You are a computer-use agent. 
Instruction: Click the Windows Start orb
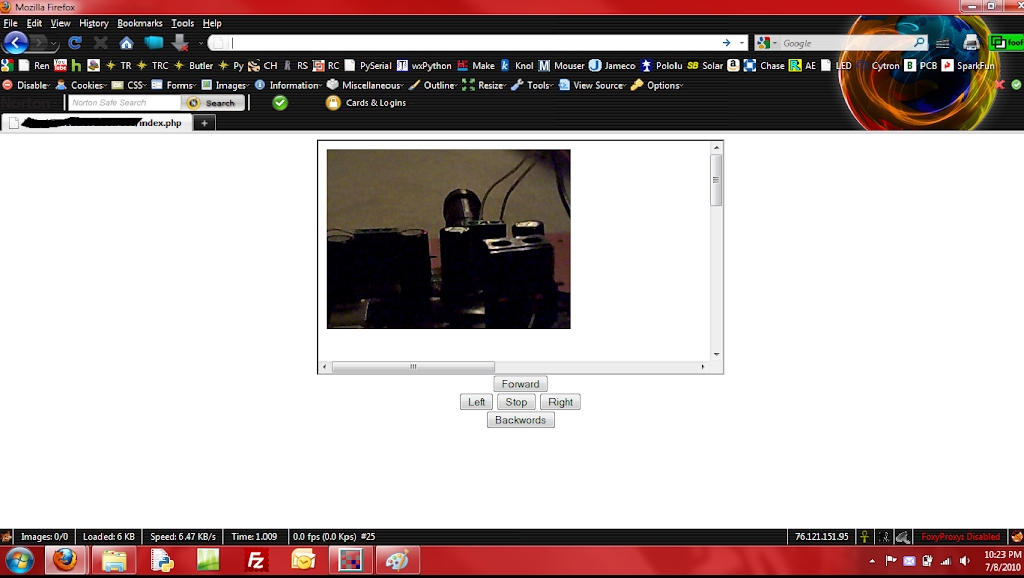(x=20, y=560)
